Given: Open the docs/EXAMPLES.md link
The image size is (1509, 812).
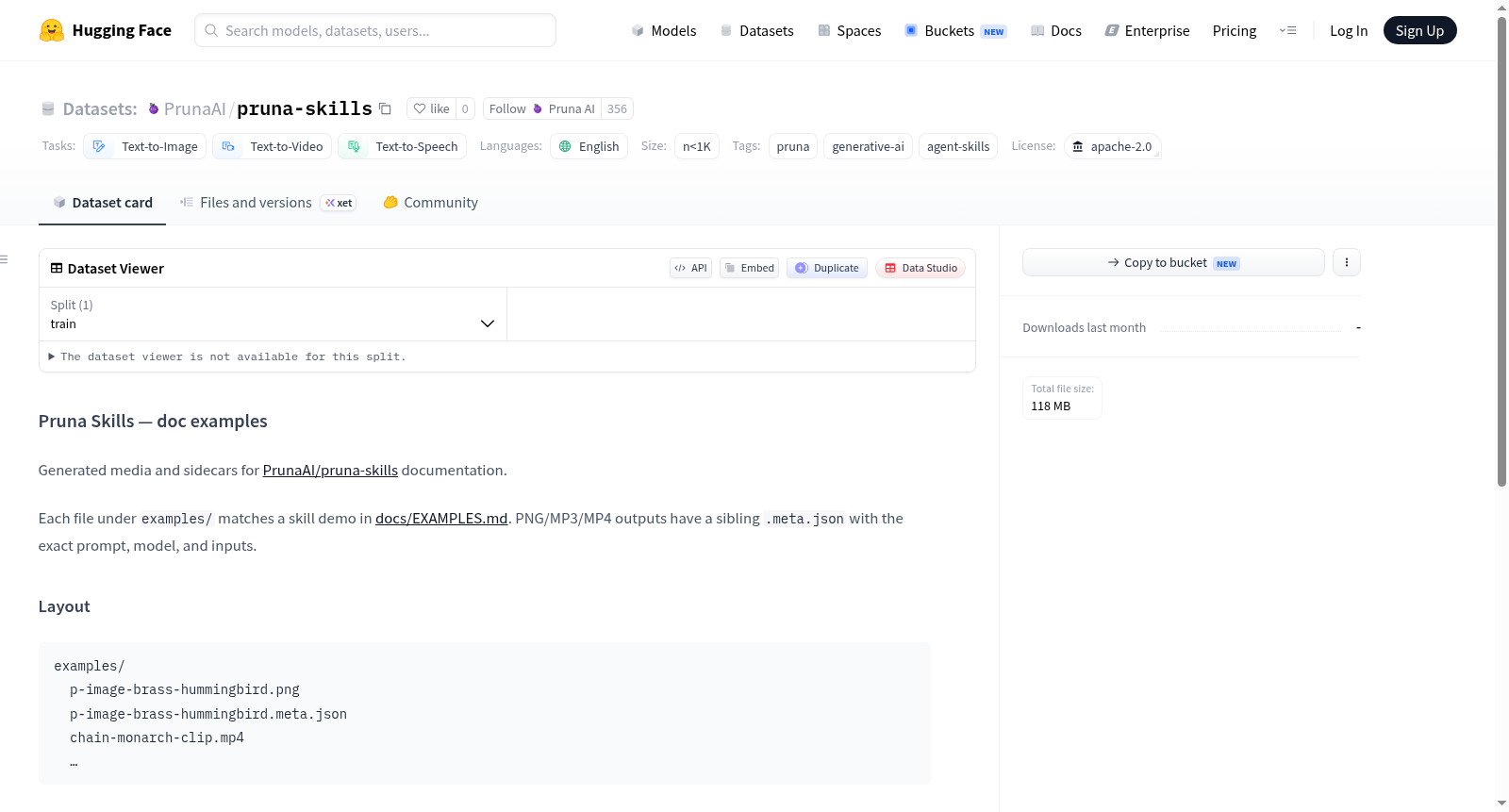Looking at the screenshot, I should [x=441, y=518].
